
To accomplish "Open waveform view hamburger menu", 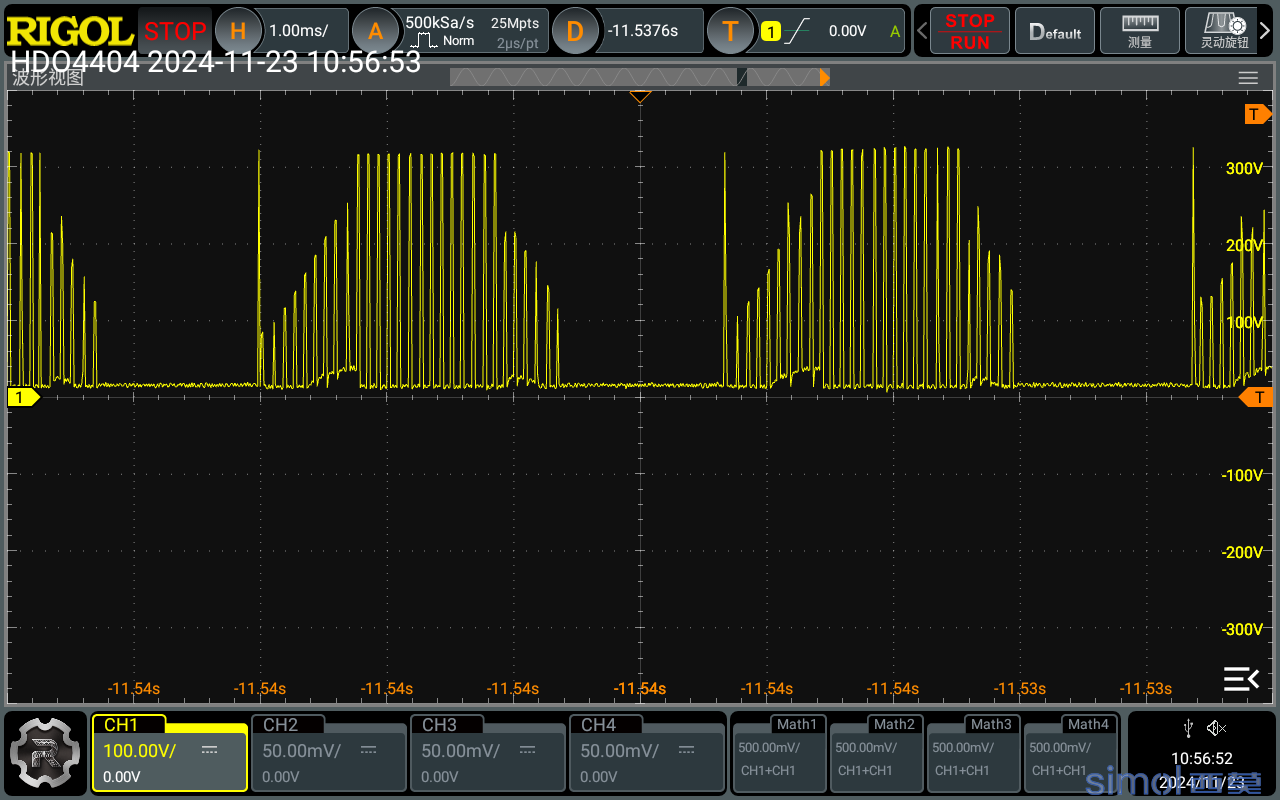I will pyautogui.click(x=1248, y=78).
